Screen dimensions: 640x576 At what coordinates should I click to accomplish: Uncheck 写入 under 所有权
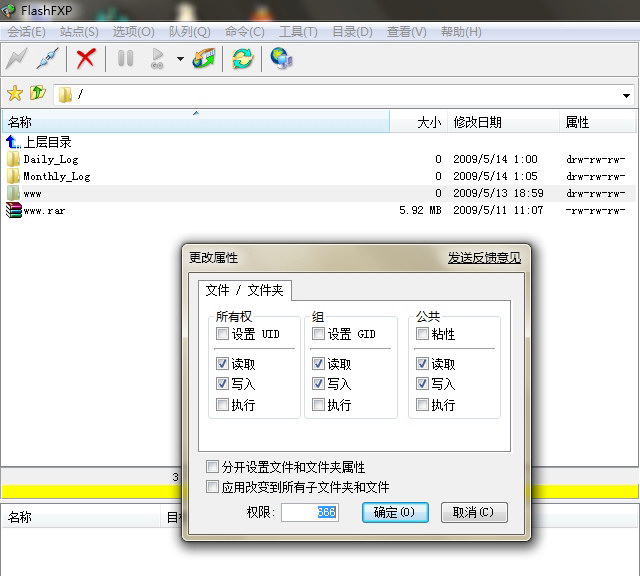point(222,383)
